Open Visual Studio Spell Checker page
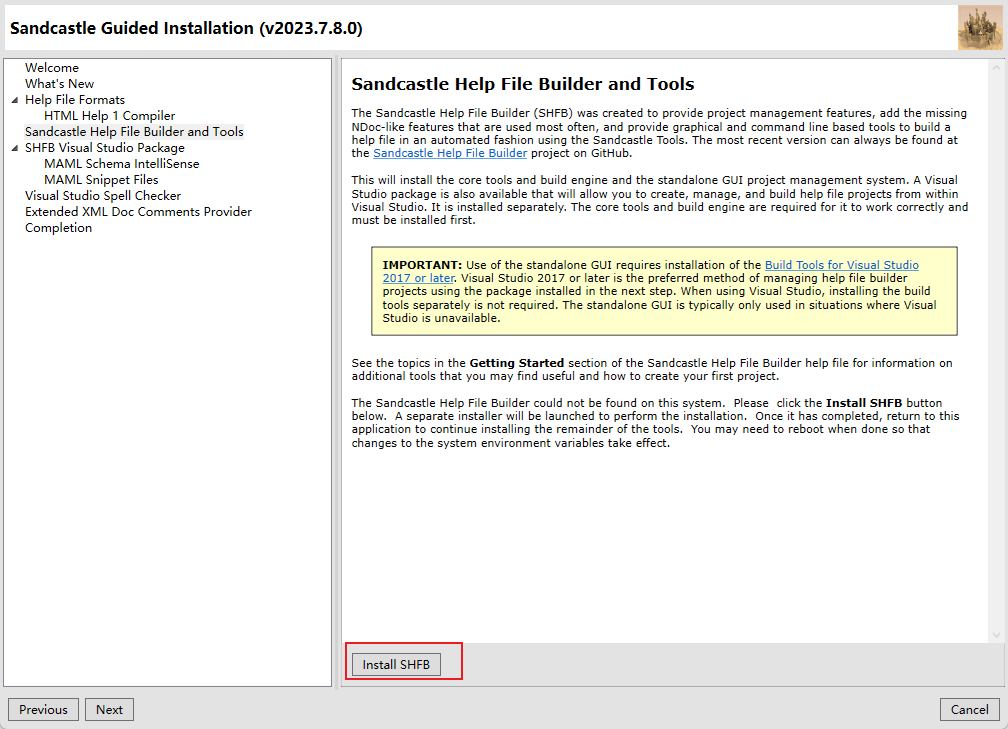 [x=103, y=195]
